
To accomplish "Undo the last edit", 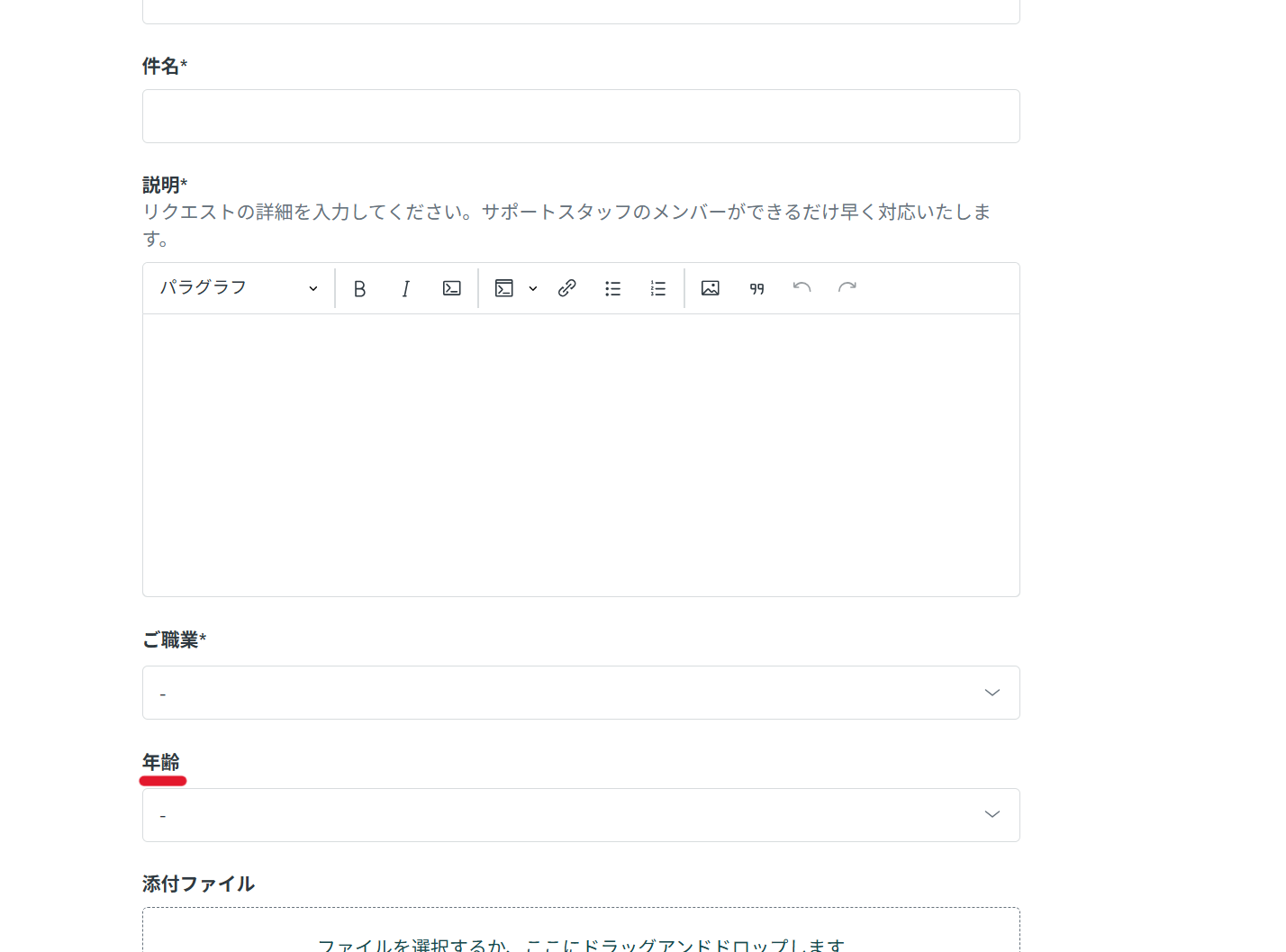I will click(x=801, y=288).
